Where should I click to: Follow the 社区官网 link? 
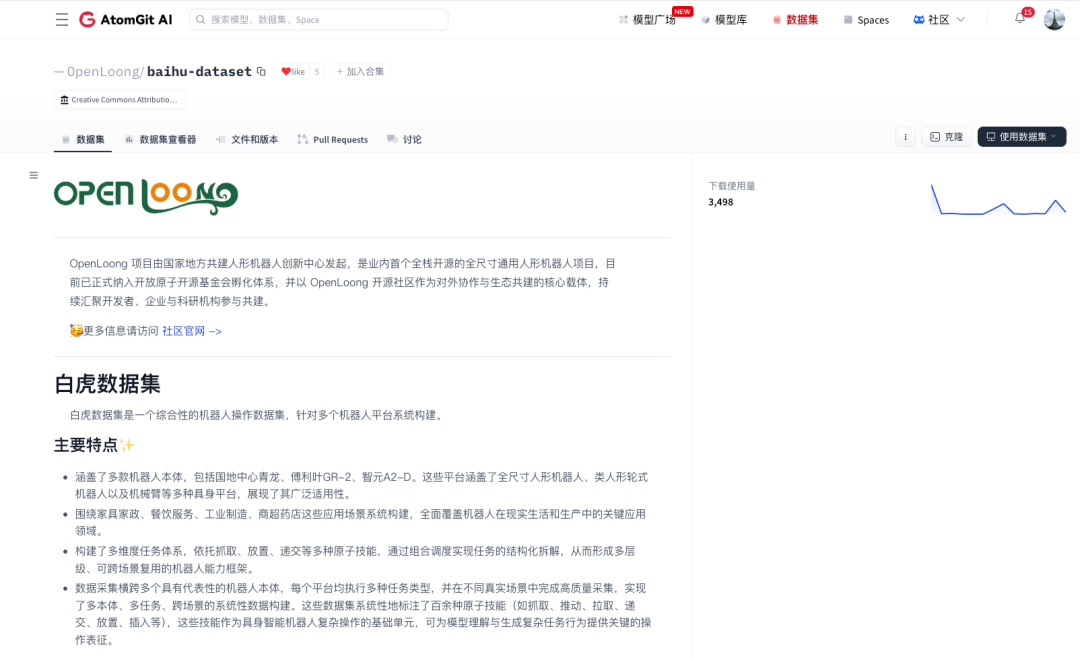[191, 331]
